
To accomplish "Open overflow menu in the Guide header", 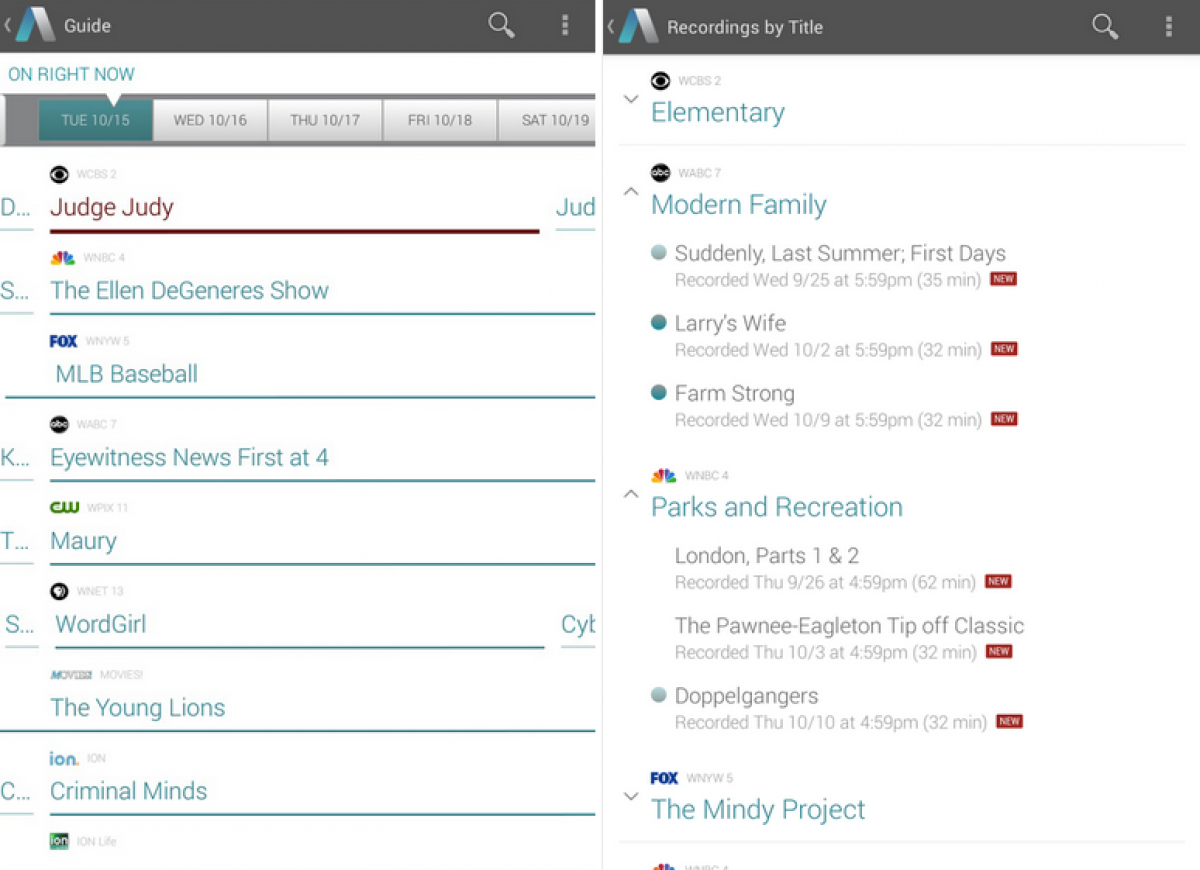I will tap(565, 26).
